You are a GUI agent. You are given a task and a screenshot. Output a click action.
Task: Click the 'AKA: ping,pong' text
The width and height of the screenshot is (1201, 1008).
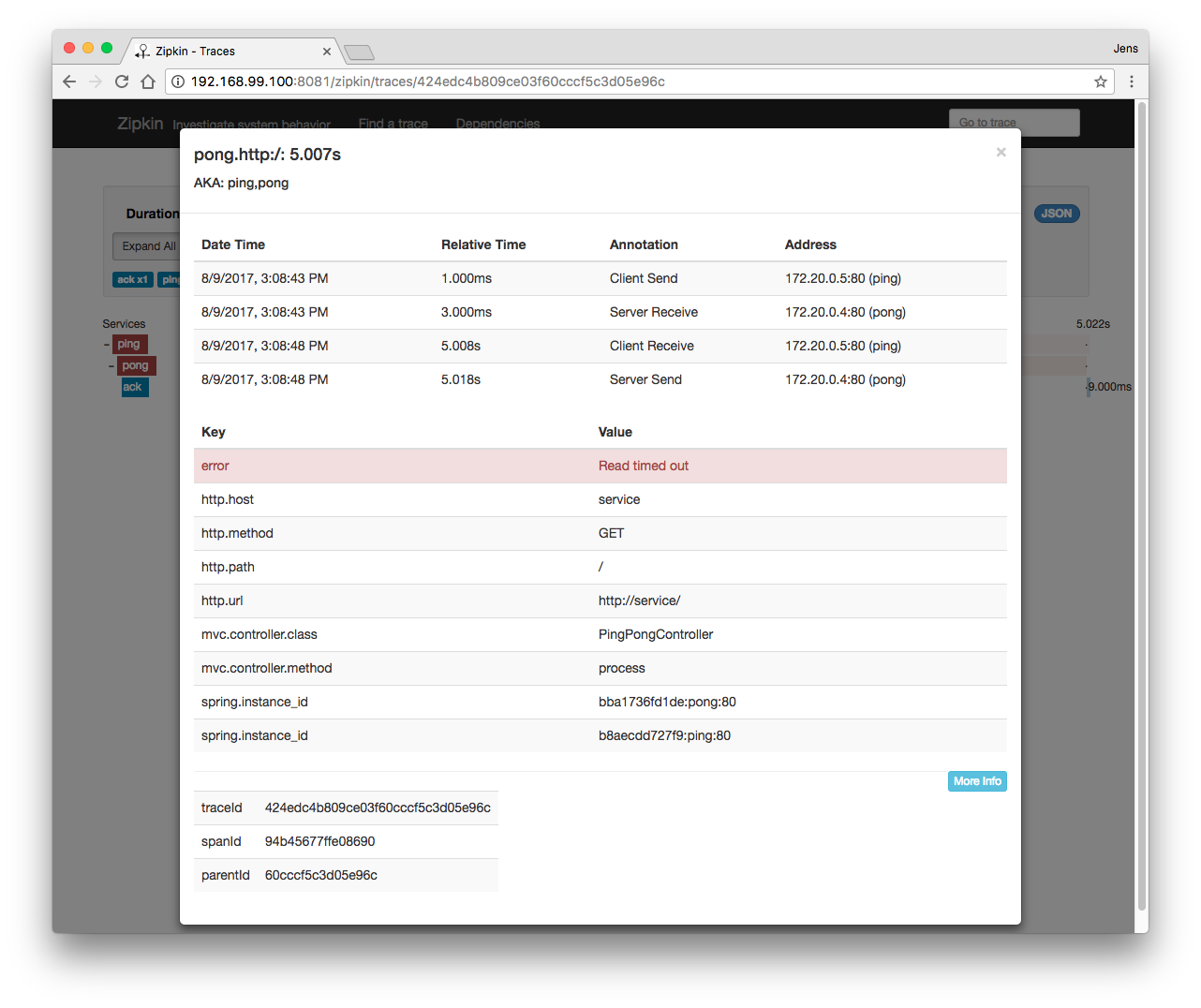click(241, 183)
